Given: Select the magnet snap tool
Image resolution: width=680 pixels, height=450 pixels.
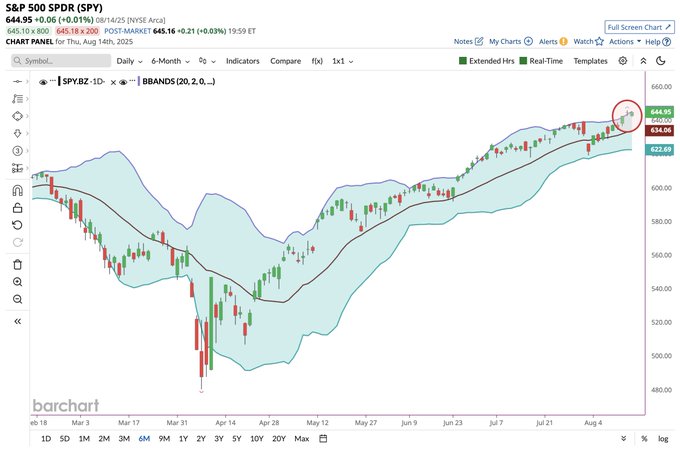Looking at the screenshot, I should coord(17,191).
